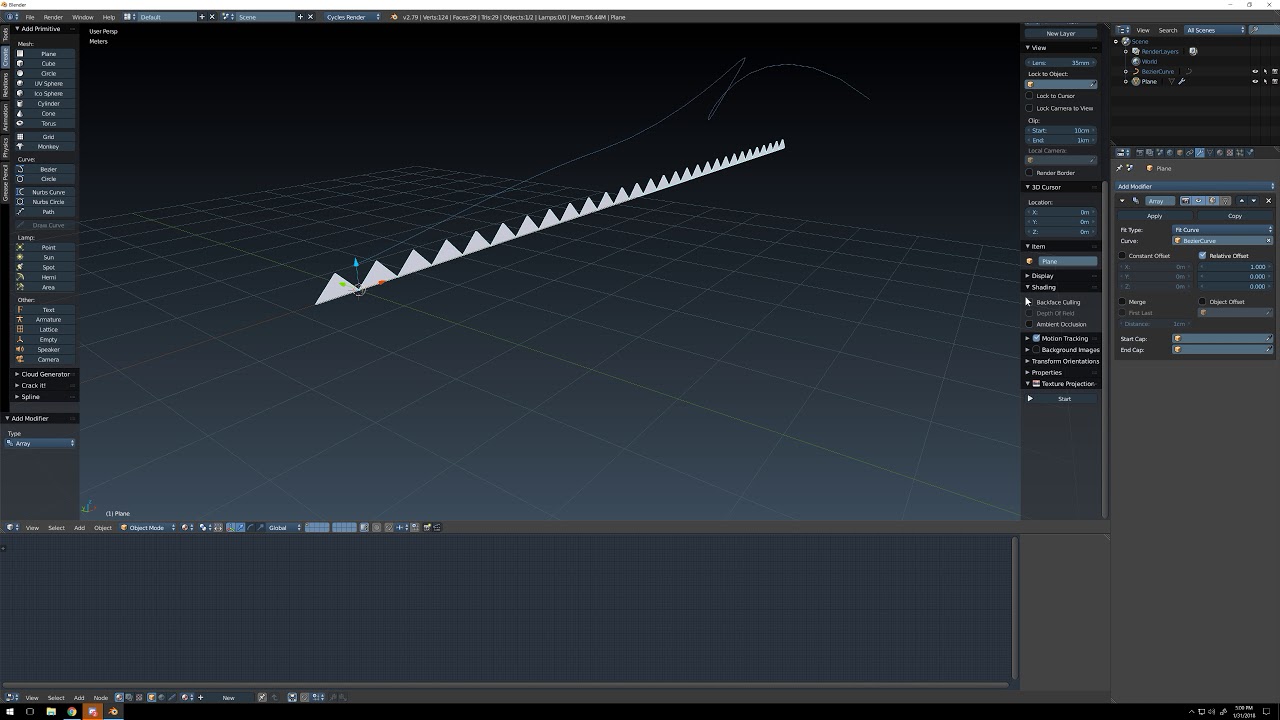The width and height of the screenshot is (1280, 720).
Task: Open the Window menu
Action: click(x=83, y=17)
